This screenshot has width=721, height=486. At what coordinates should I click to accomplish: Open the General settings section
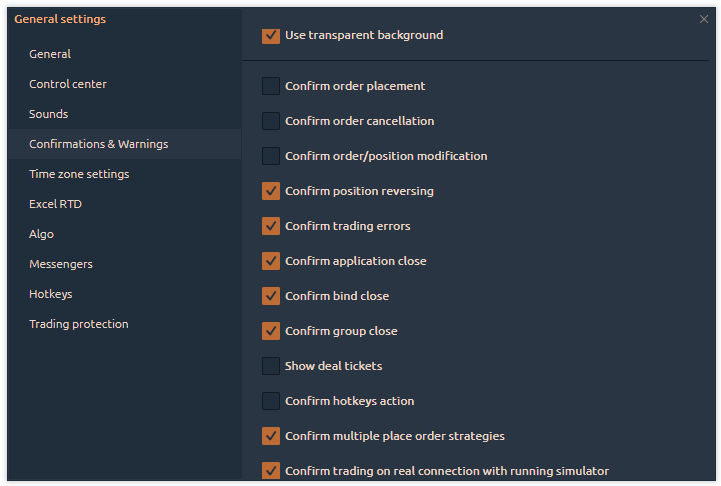pyautogui.click(x=50, y=54)
